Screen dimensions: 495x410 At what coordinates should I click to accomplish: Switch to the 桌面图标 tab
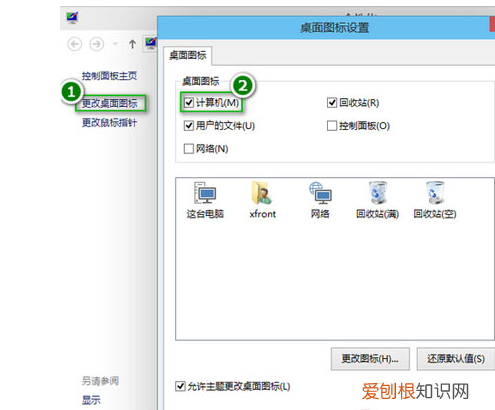tap(188, 55)
